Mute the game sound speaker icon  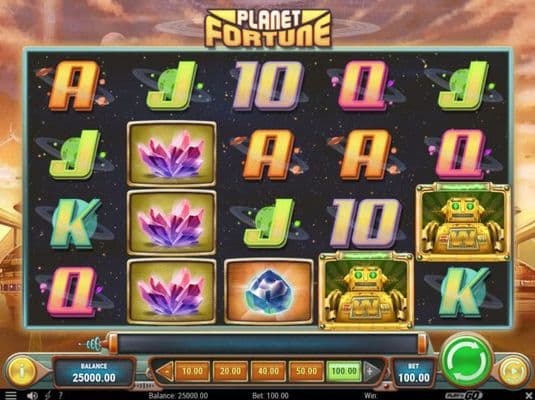pyautogui.click(x=32, y=396)
